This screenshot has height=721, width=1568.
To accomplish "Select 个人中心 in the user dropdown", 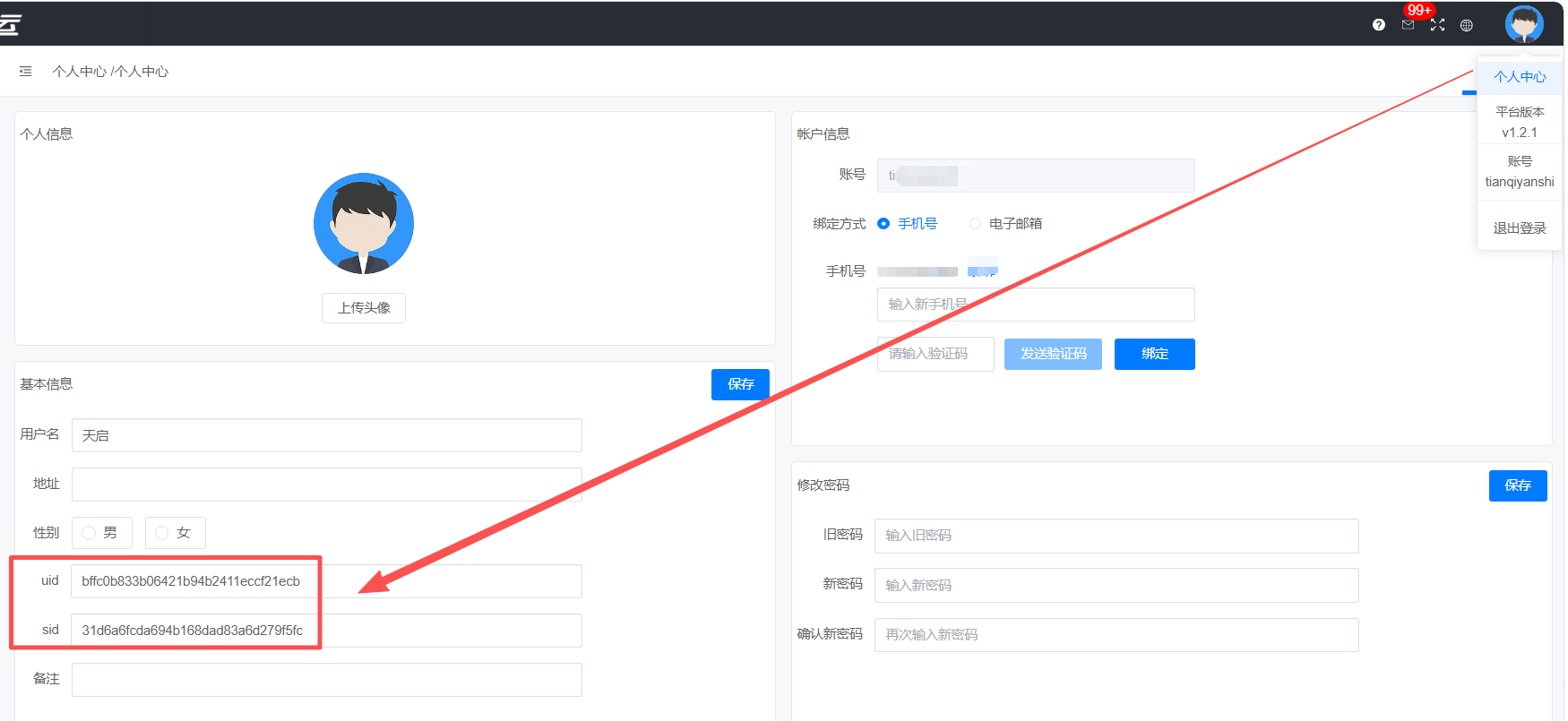I will click(x=1519, y=77).
